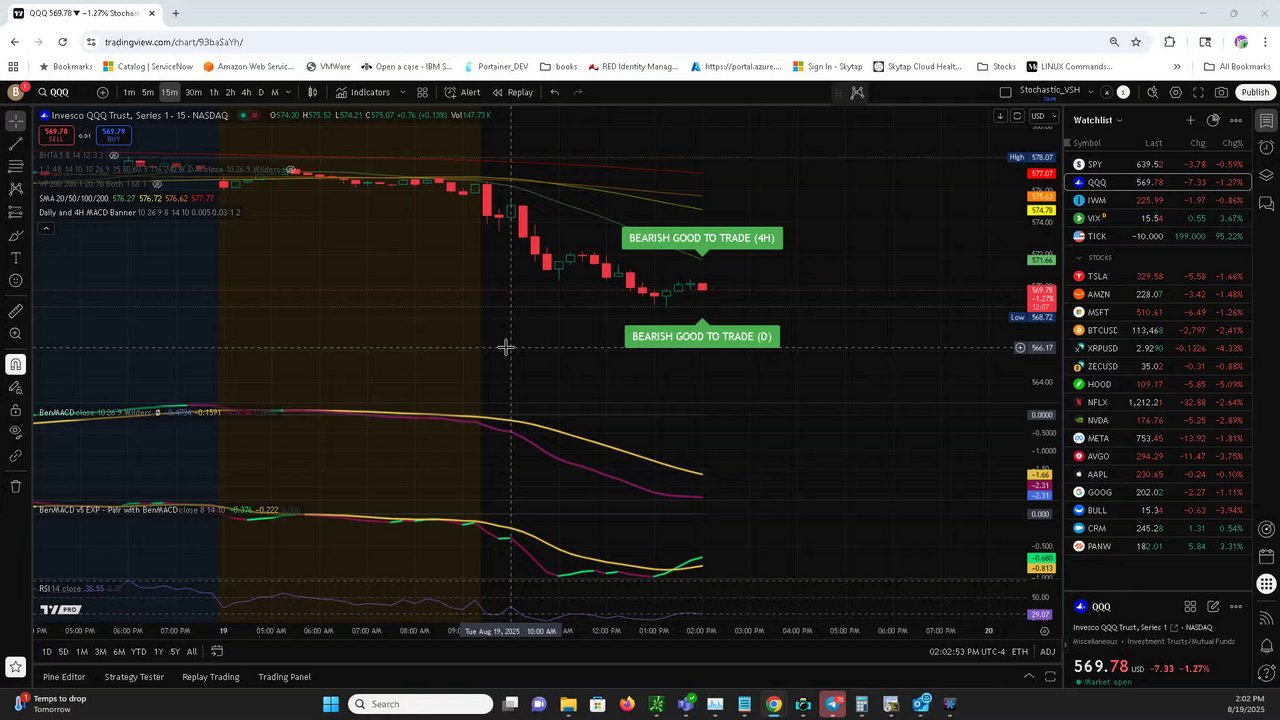The width and height of the screenshot is (1280, 720).
Task: Open the Strategy Tester tab
Action: (x=134, y=677)
